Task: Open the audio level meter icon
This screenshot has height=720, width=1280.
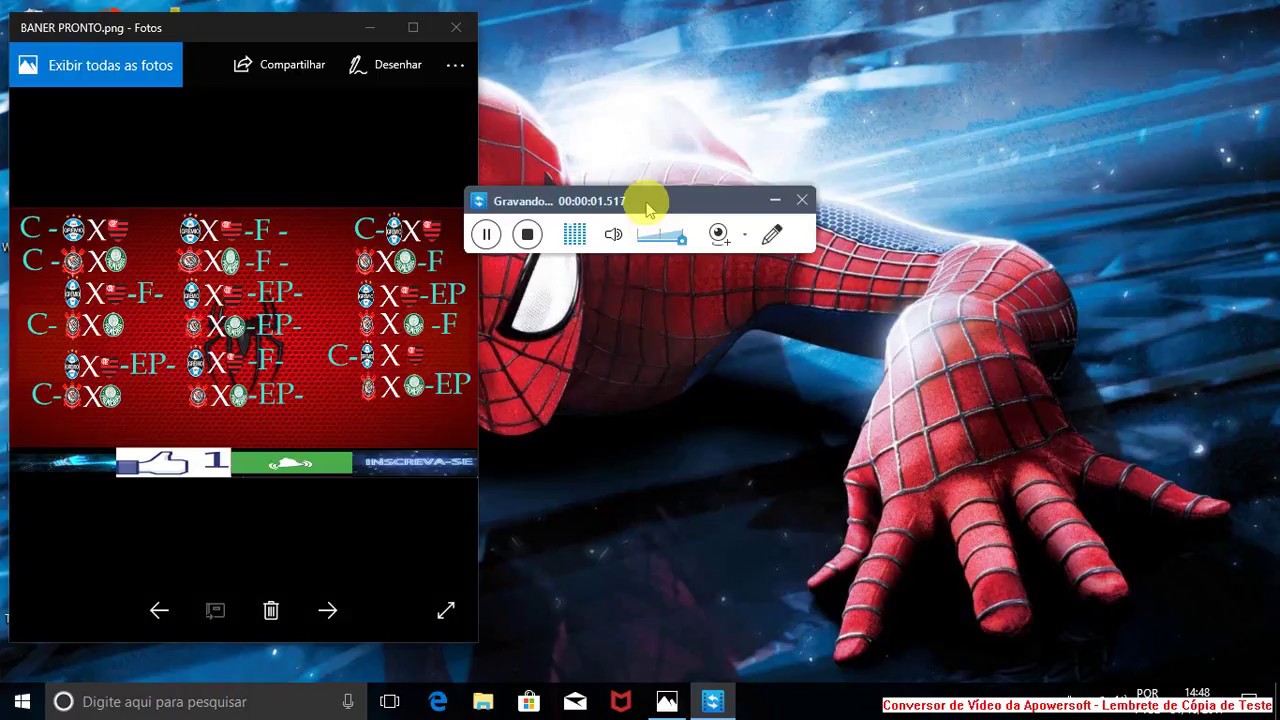Action: (x=574, y=235)
